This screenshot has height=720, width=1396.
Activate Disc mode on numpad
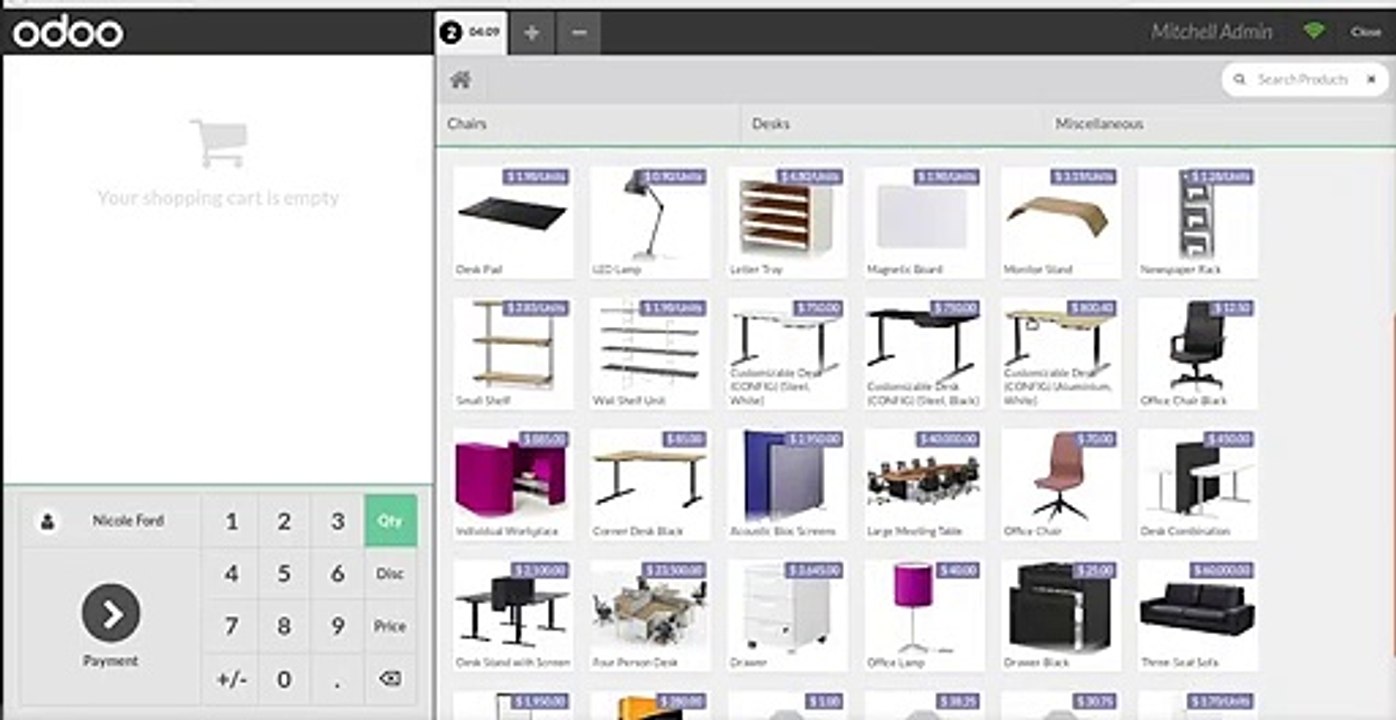coord(390,574)
